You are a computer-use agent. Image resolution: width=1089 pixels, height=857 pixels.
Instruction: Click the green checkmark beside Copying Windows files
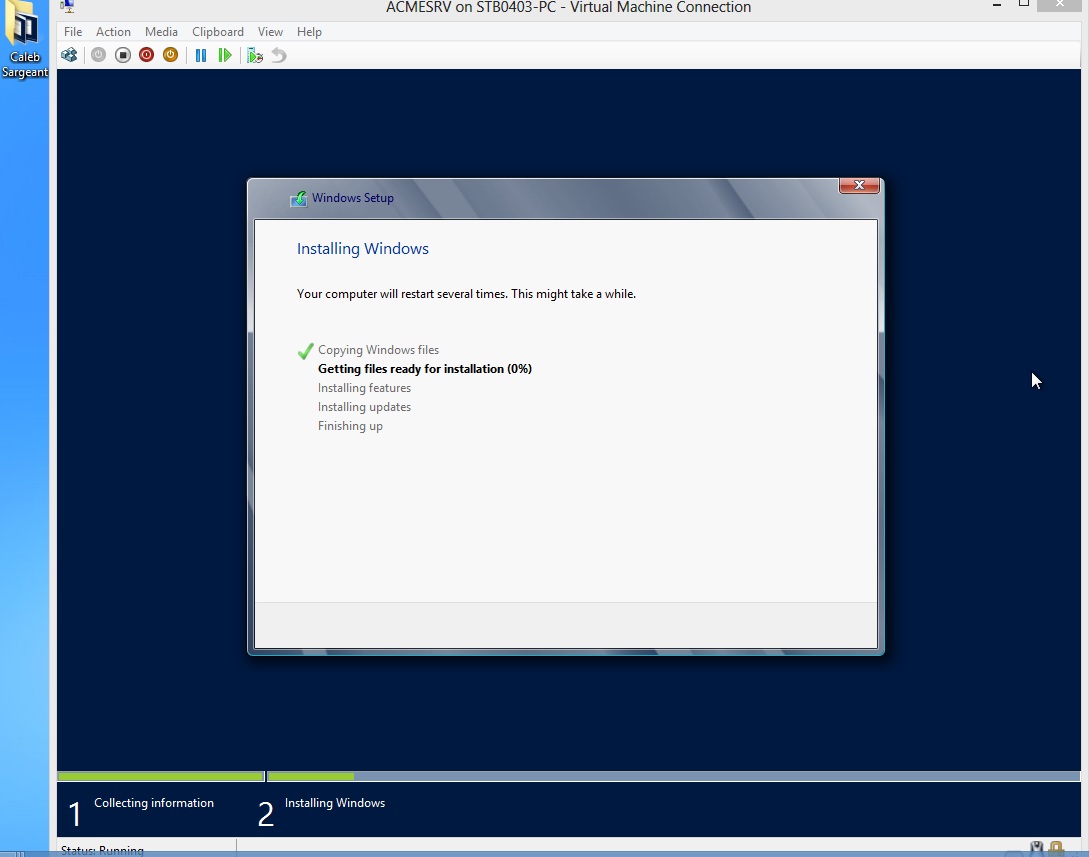pos(306,351)
